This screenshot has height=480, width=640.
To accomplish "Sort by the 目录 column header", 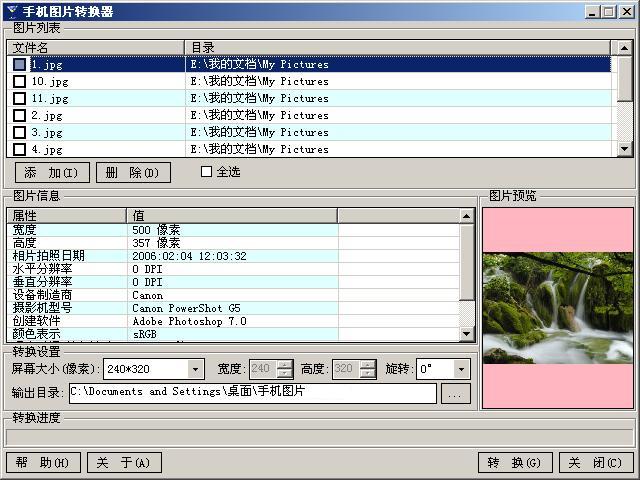I will (398, 47).
